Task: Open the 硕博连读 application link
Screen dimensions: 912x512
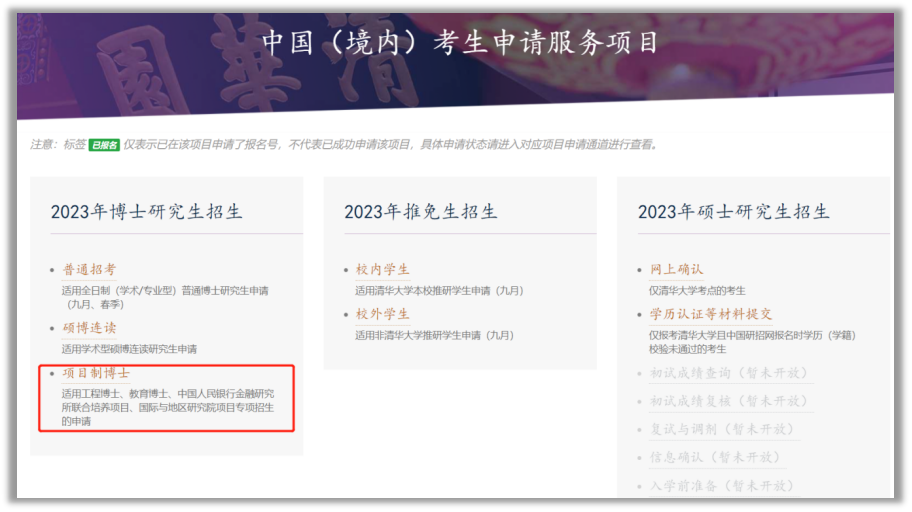Action: click(x=89, y=328)
